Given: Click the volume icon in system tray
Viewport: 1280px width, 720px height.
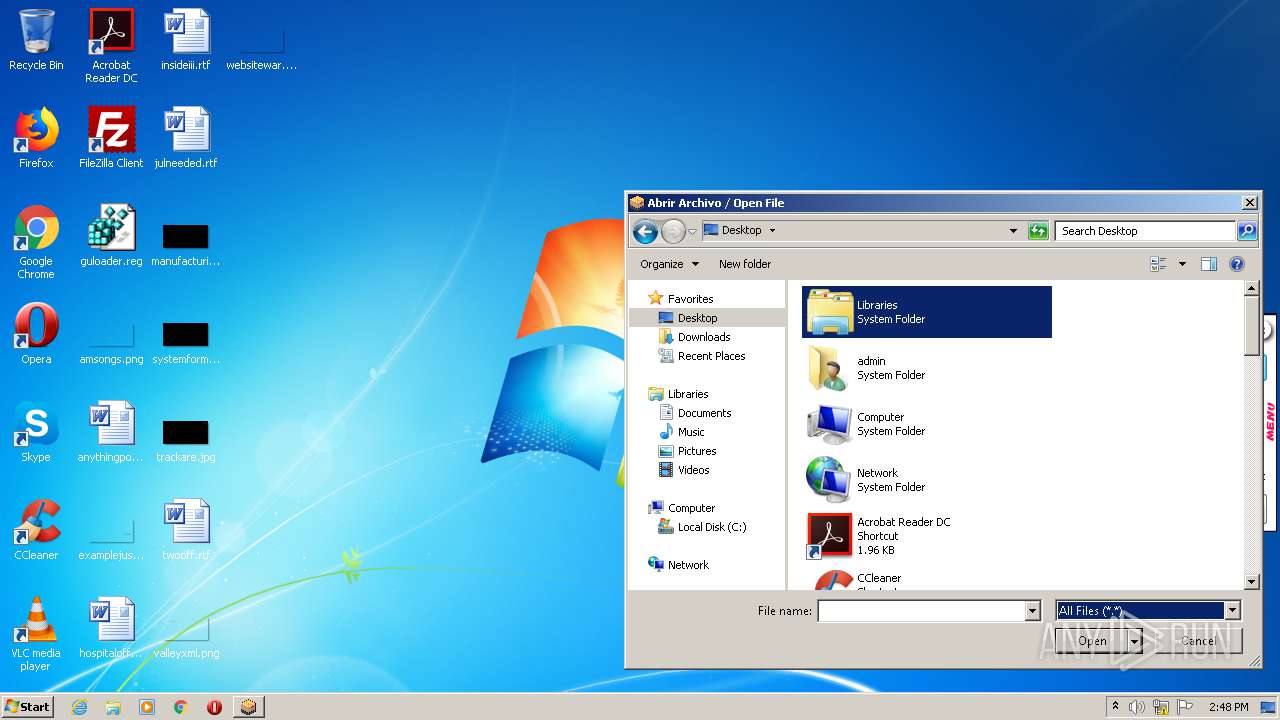Looking at the screenshot, I should pyautogui.click(x=1137, y=707).
